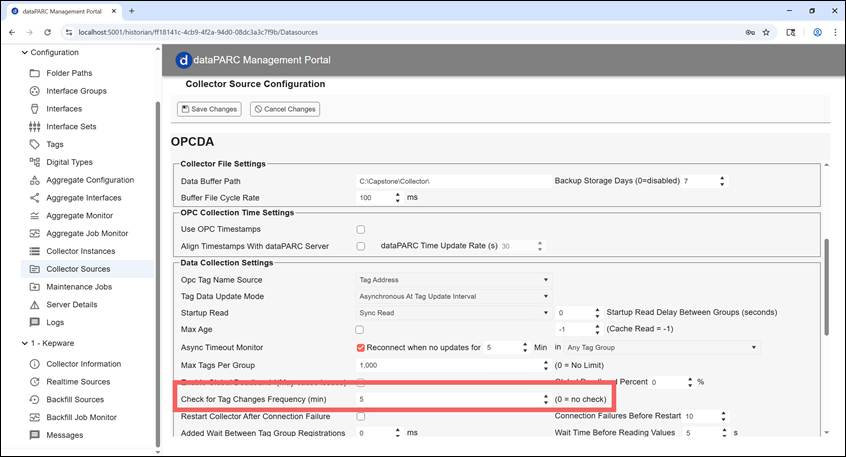The width and height of the screenshot is (846, 457).
Task: Click the Interfaces sidebar icon
Action: 35,108
